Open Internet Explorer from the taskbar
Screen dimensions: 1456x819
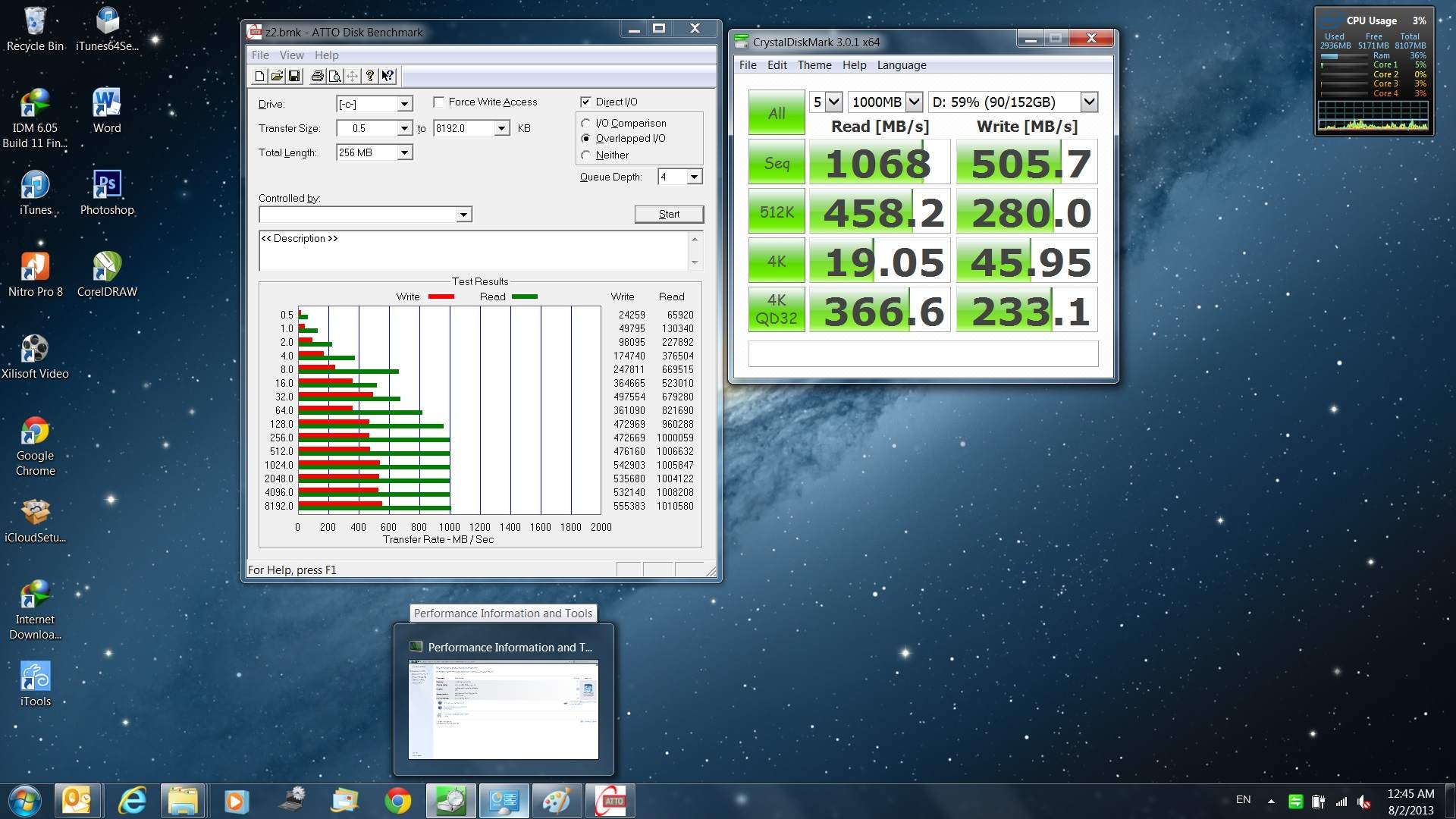(x=132, y=801)
